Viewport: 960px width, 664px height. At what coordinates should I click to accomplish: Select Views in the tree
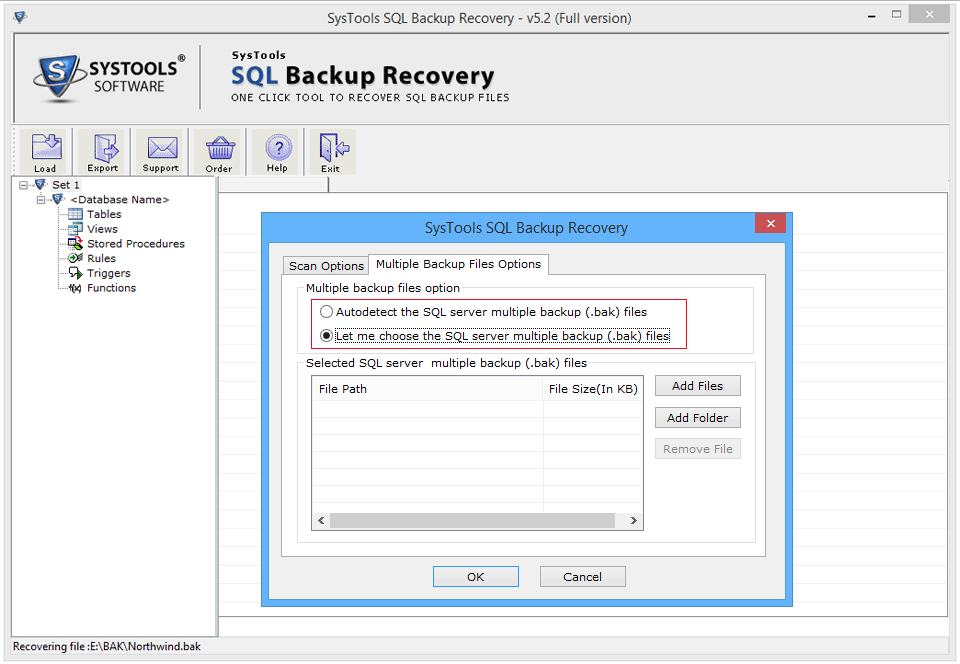pos(102,229)
